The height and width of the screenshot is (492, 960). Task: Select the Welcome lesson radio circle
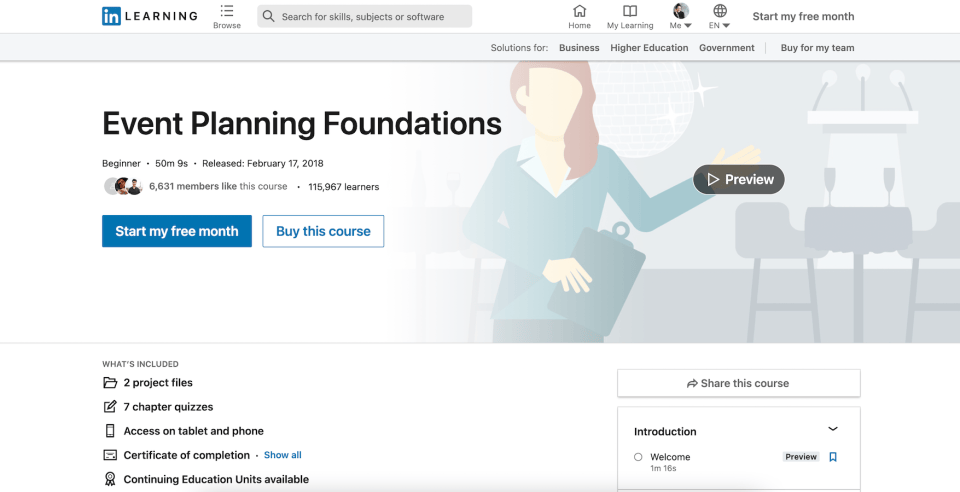(638, 457)
